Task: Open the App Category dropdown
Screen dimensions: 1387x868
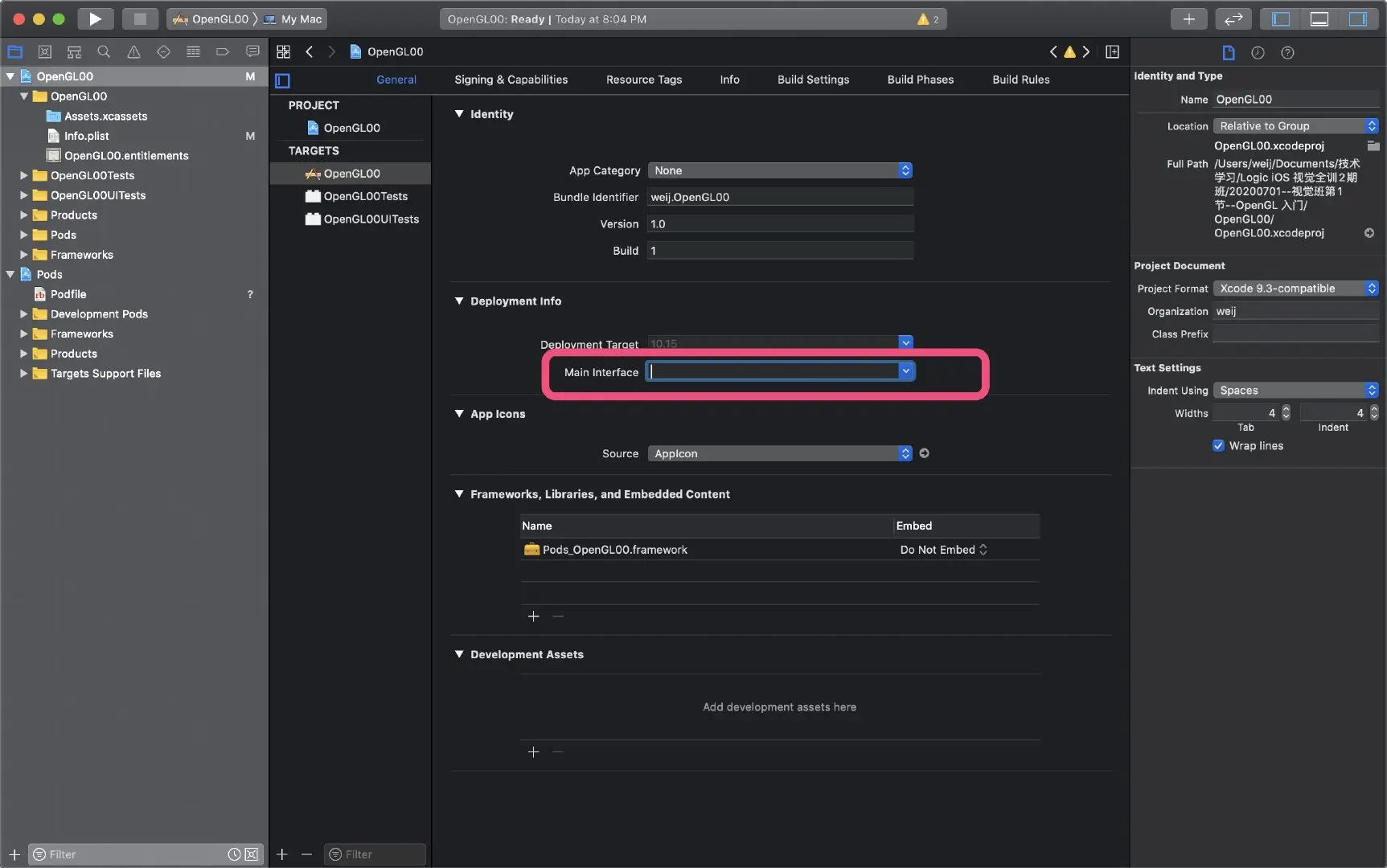Action: point(780,170)
